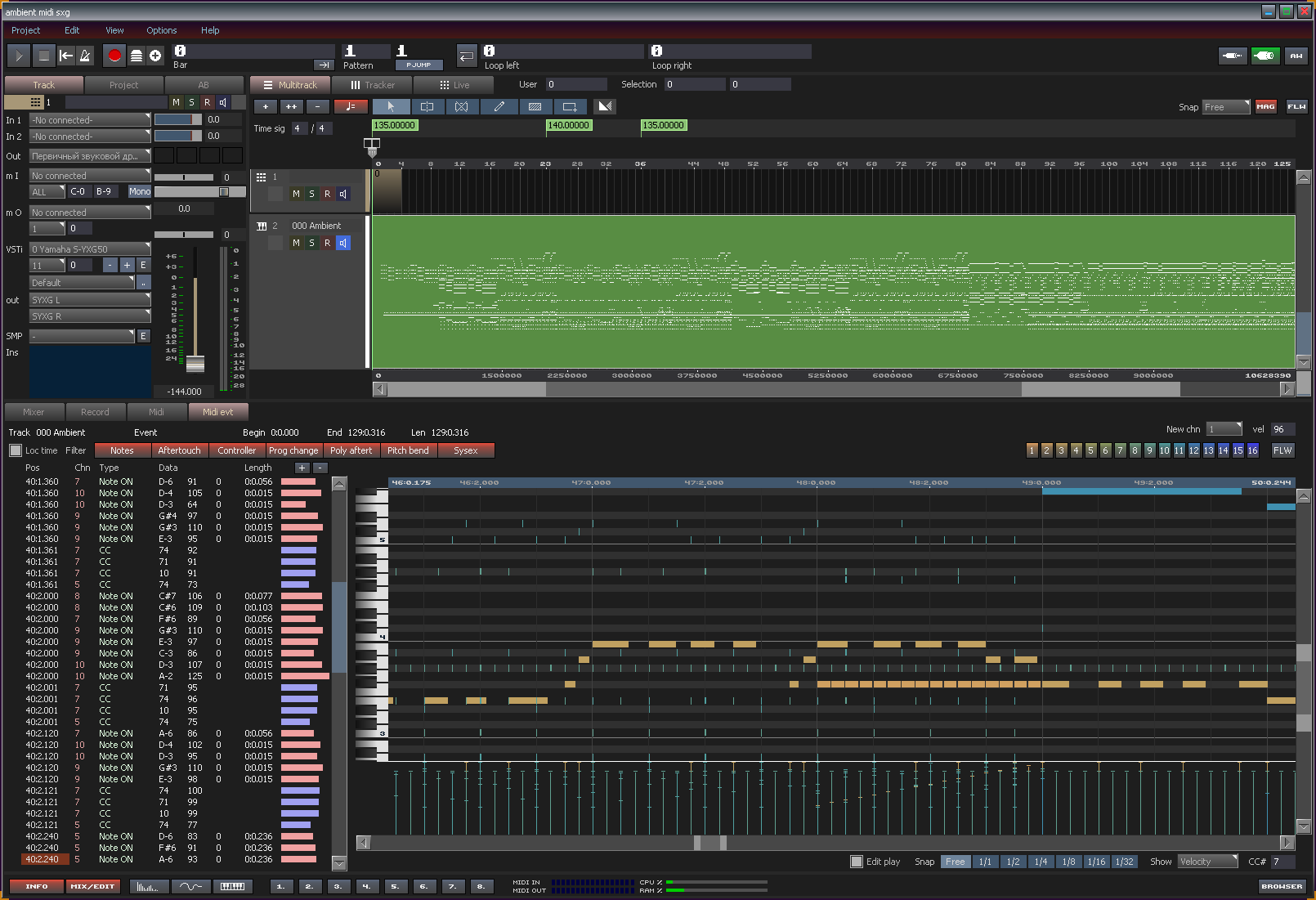Viewport: 1316px width, 900px height.
Task: Open the Out audio device dropdown
Action: click(x=90, y=155)
